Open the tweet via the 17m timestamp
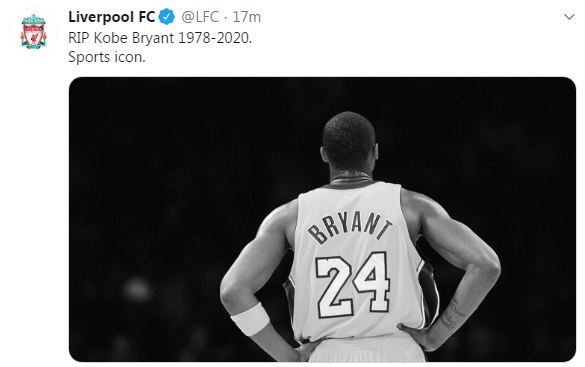 click(247, 17)
